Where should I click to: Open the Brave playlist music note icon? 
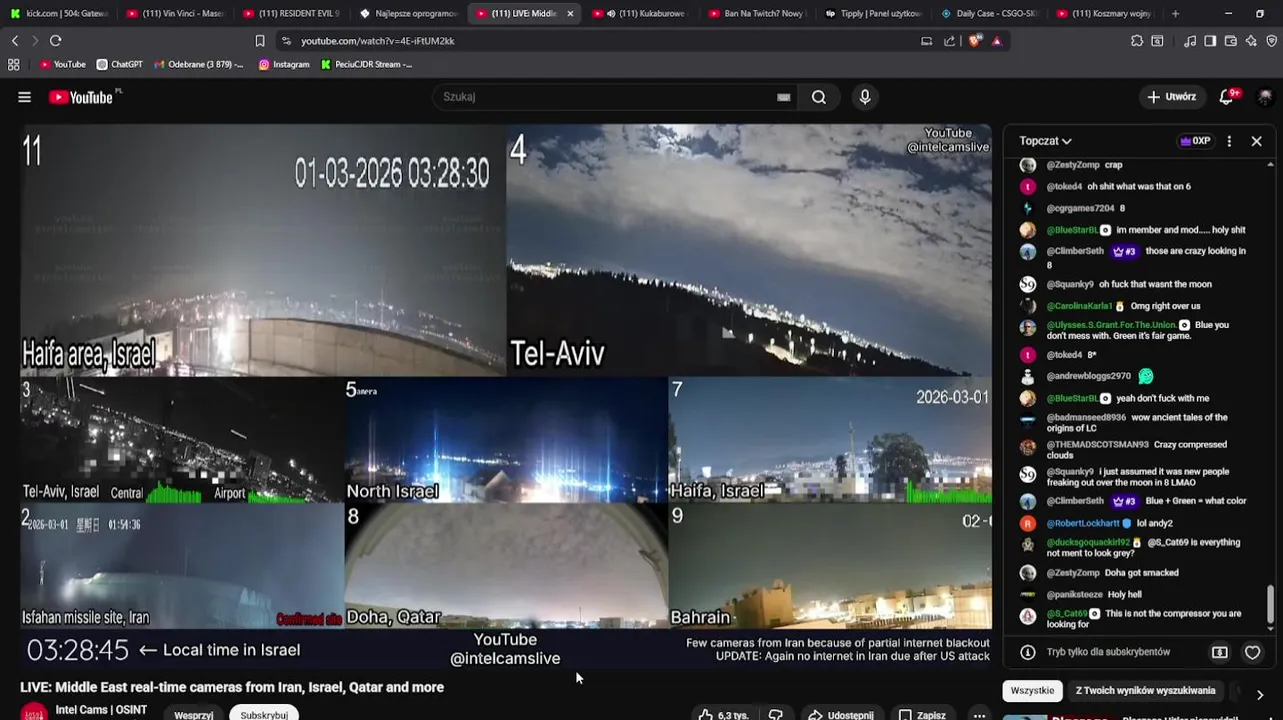[x=1190, y=41]
